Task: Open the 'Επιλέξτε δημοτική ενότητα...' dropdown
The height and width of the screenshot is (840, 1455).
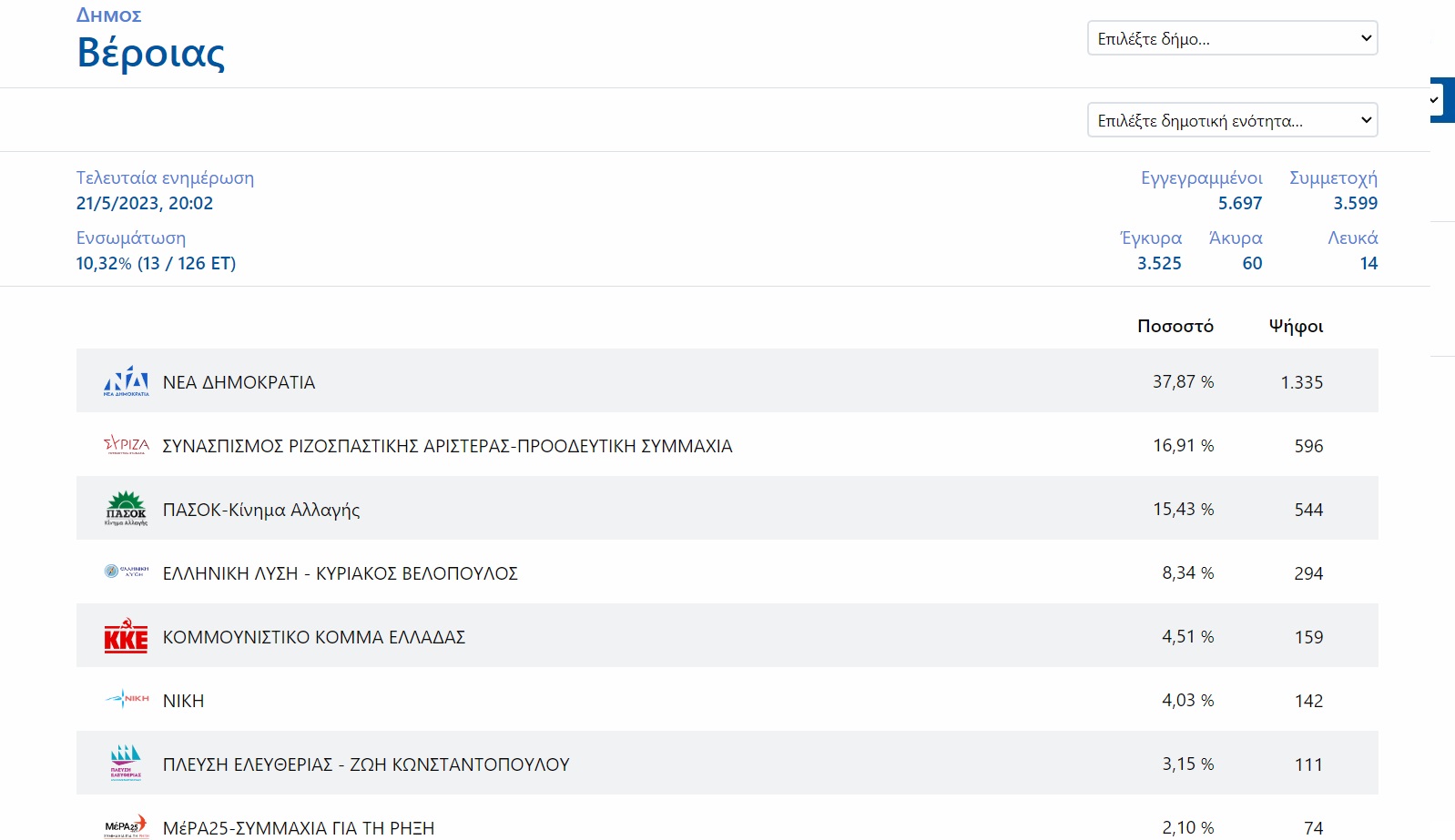Action: 1232,120
